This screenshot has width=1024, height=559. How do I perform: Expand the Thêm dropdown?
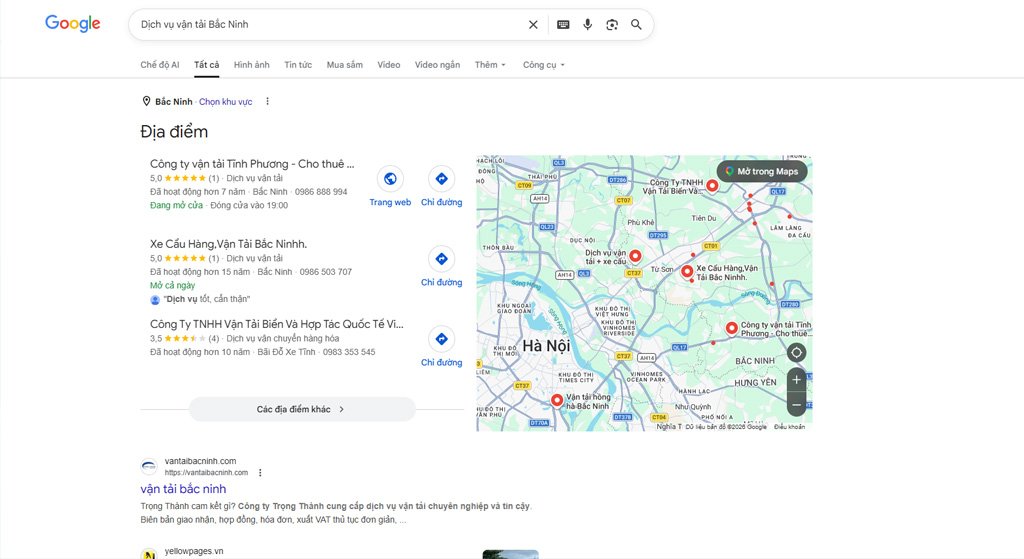(x=490, y=65)
